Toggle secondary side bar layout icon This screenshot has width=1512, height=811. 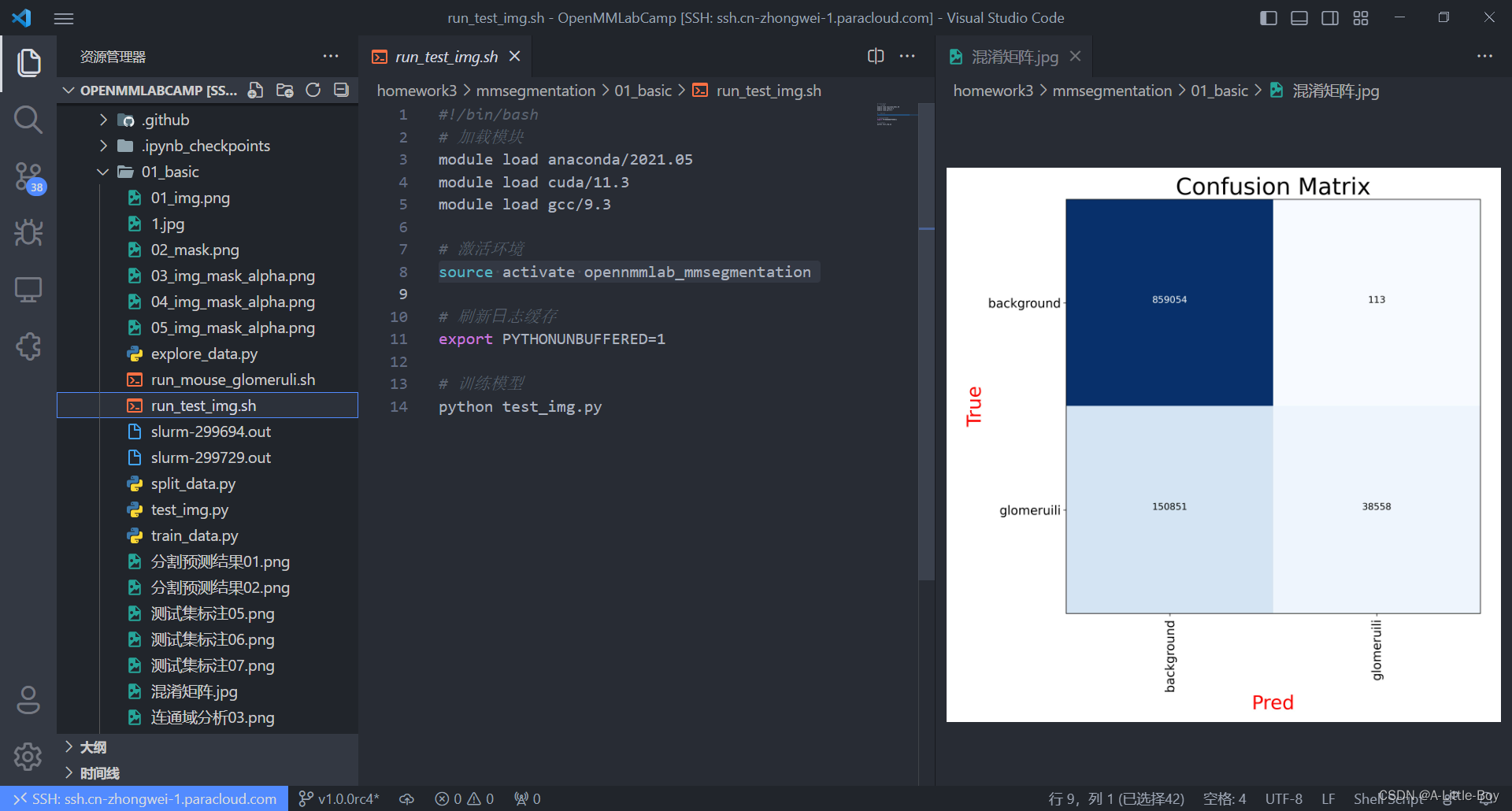click(x=1330, y=18)
